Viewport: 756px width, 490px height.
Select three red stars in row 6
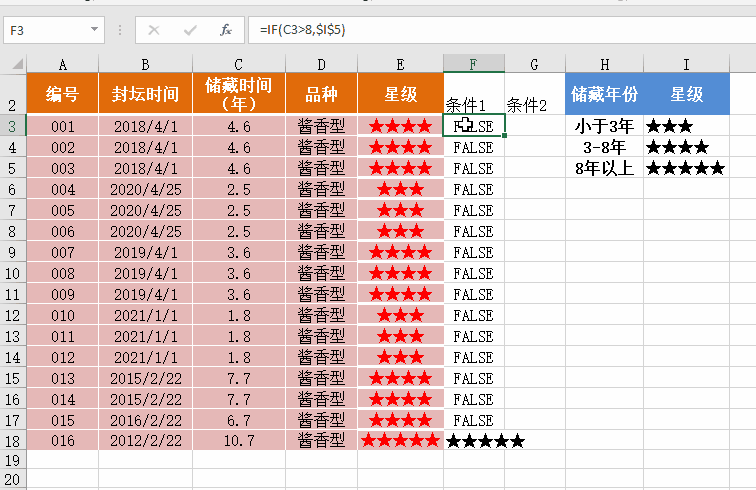click(x=400, y=190)
